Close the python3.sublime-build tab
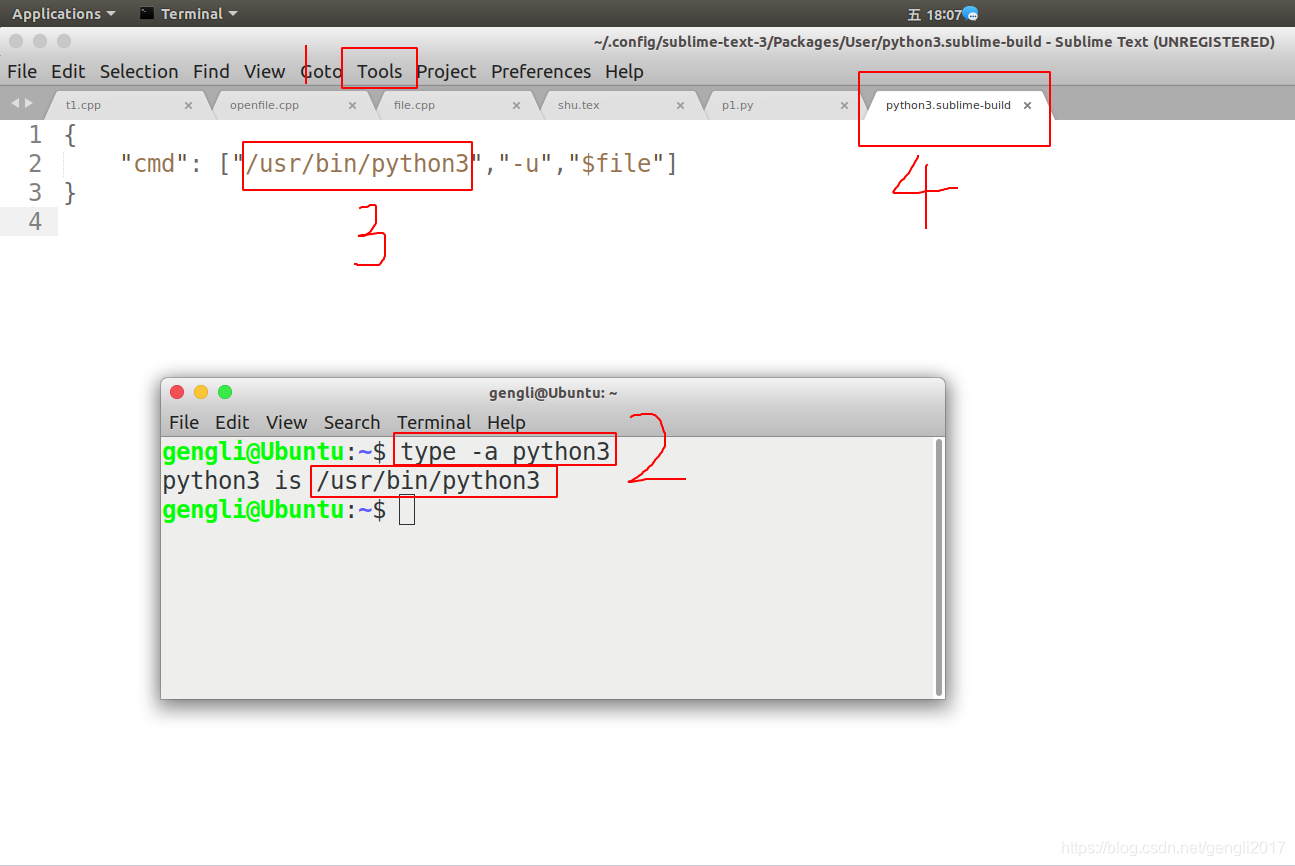The height and width of the screenshot is (866, 1295). click(1027, 105)
